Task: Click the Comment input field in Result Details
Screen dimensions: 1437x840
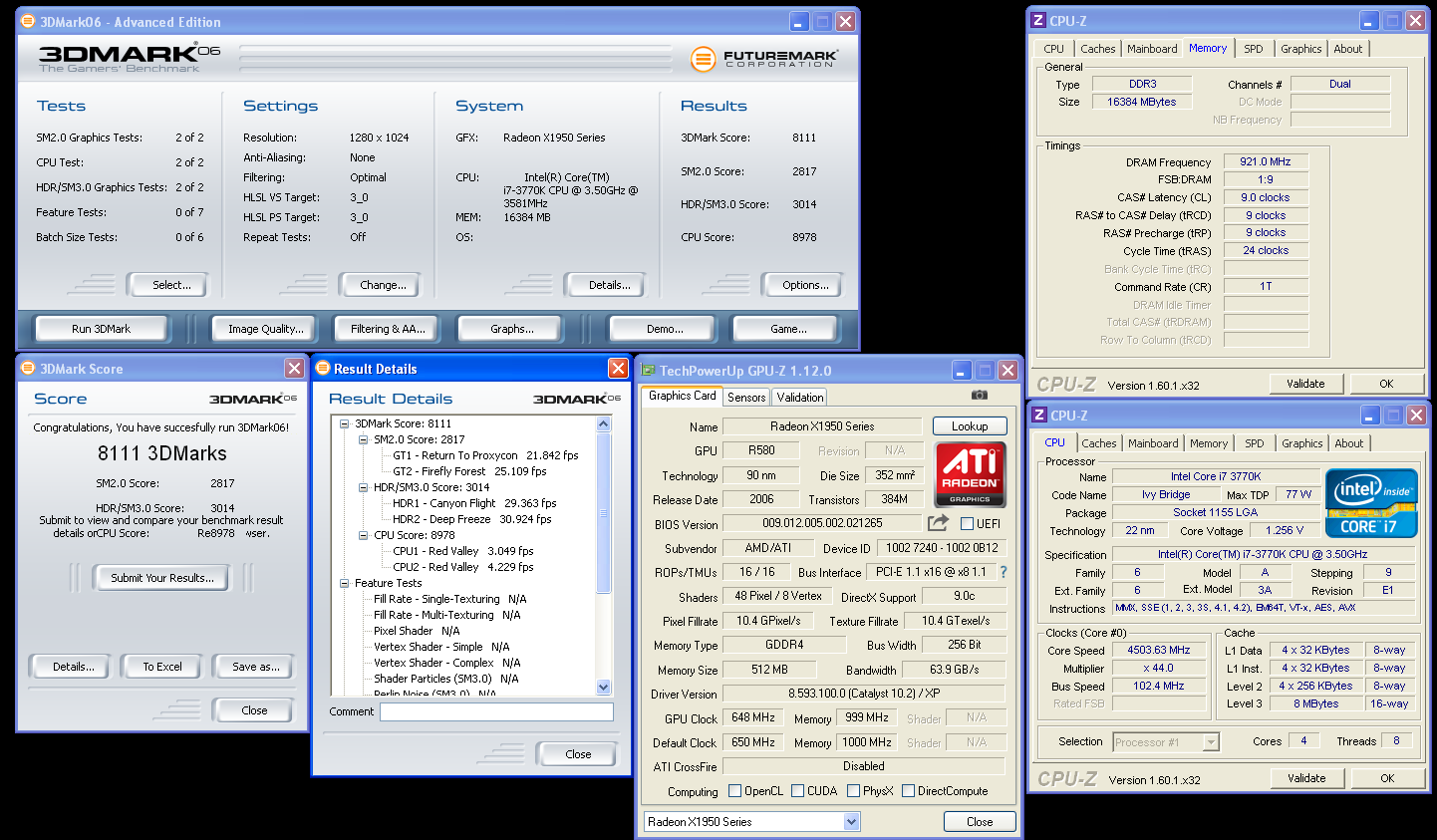Action: (496, 711)
